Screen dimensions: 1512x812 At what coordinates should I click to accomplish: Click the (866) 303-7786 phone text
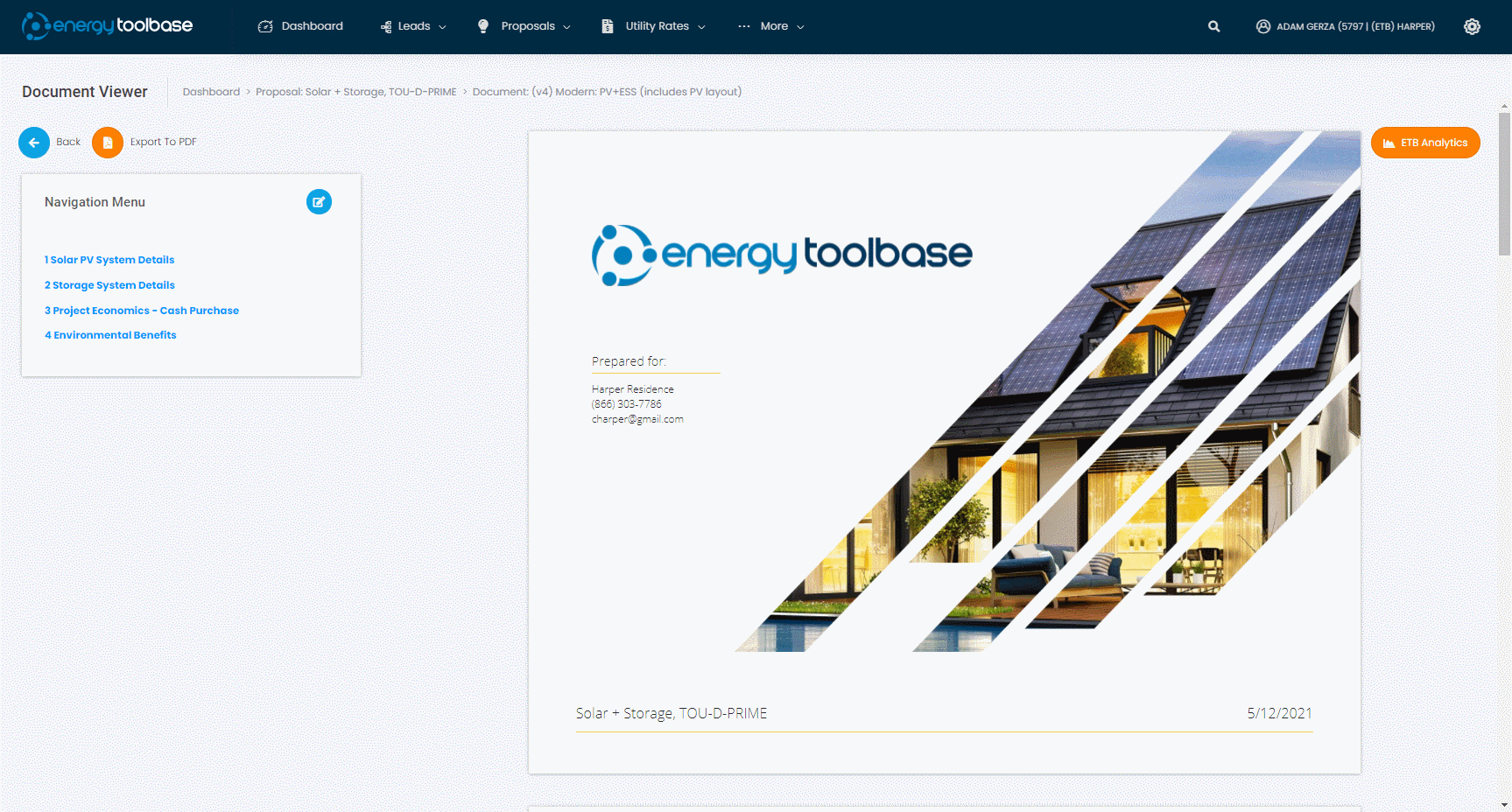tap(627, 404)
